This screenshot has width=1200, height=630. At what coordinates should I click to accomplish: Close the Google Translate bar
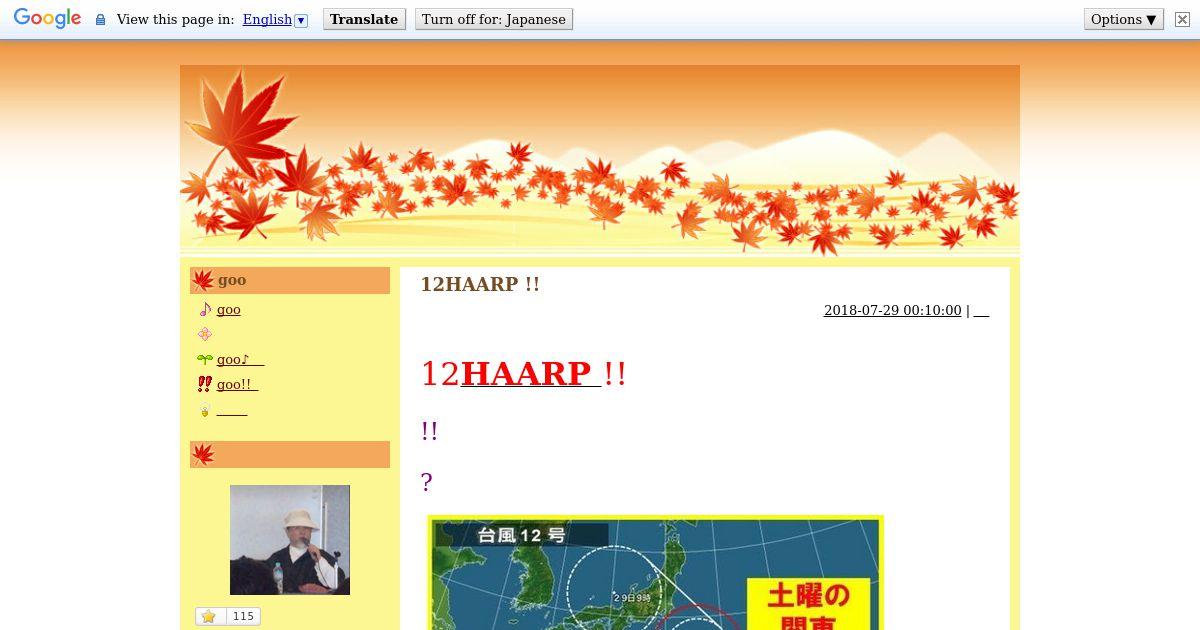click(1182, 20)
